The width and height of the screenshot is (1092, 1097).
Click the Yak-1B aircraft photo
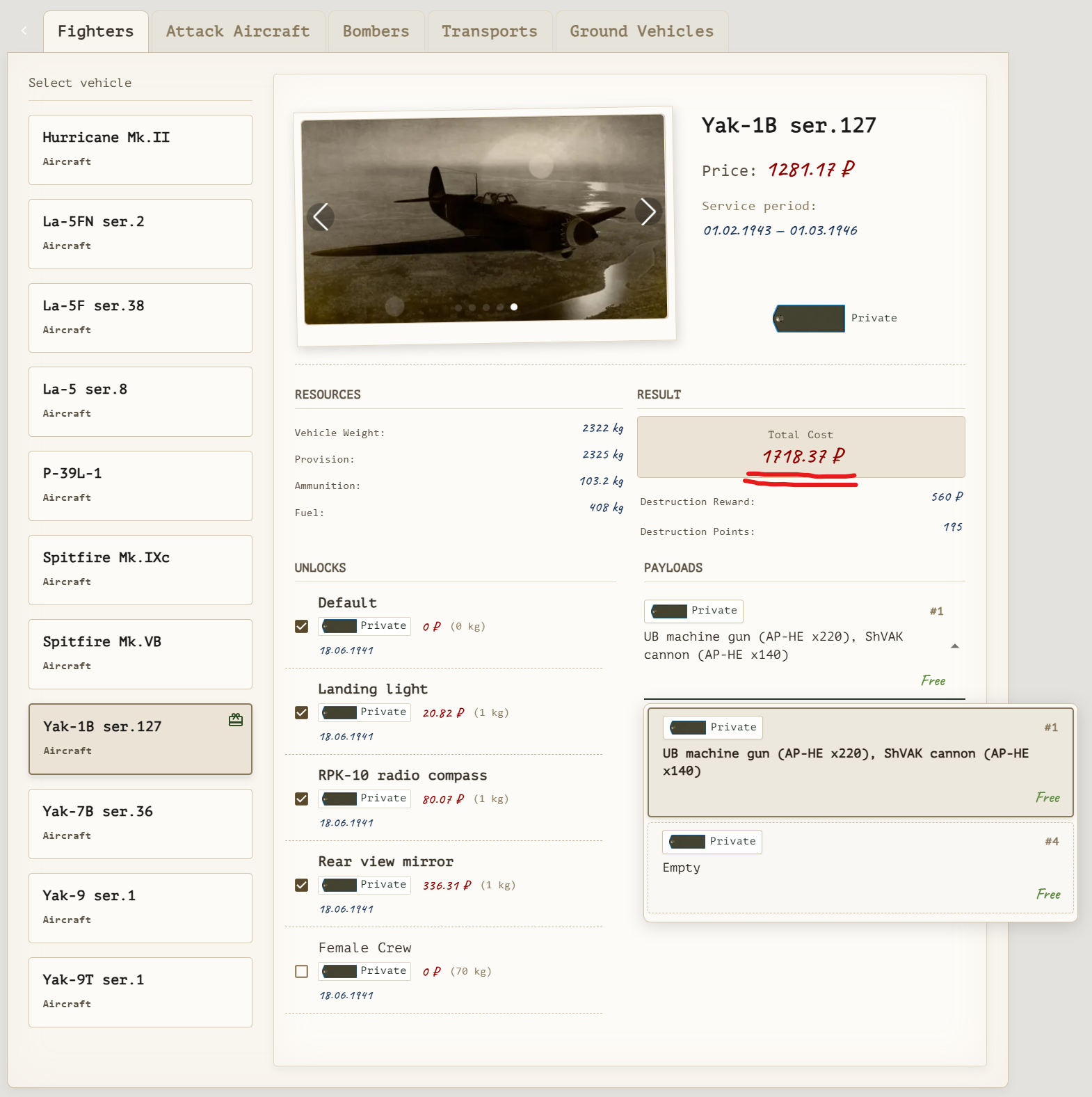(485, 219)
